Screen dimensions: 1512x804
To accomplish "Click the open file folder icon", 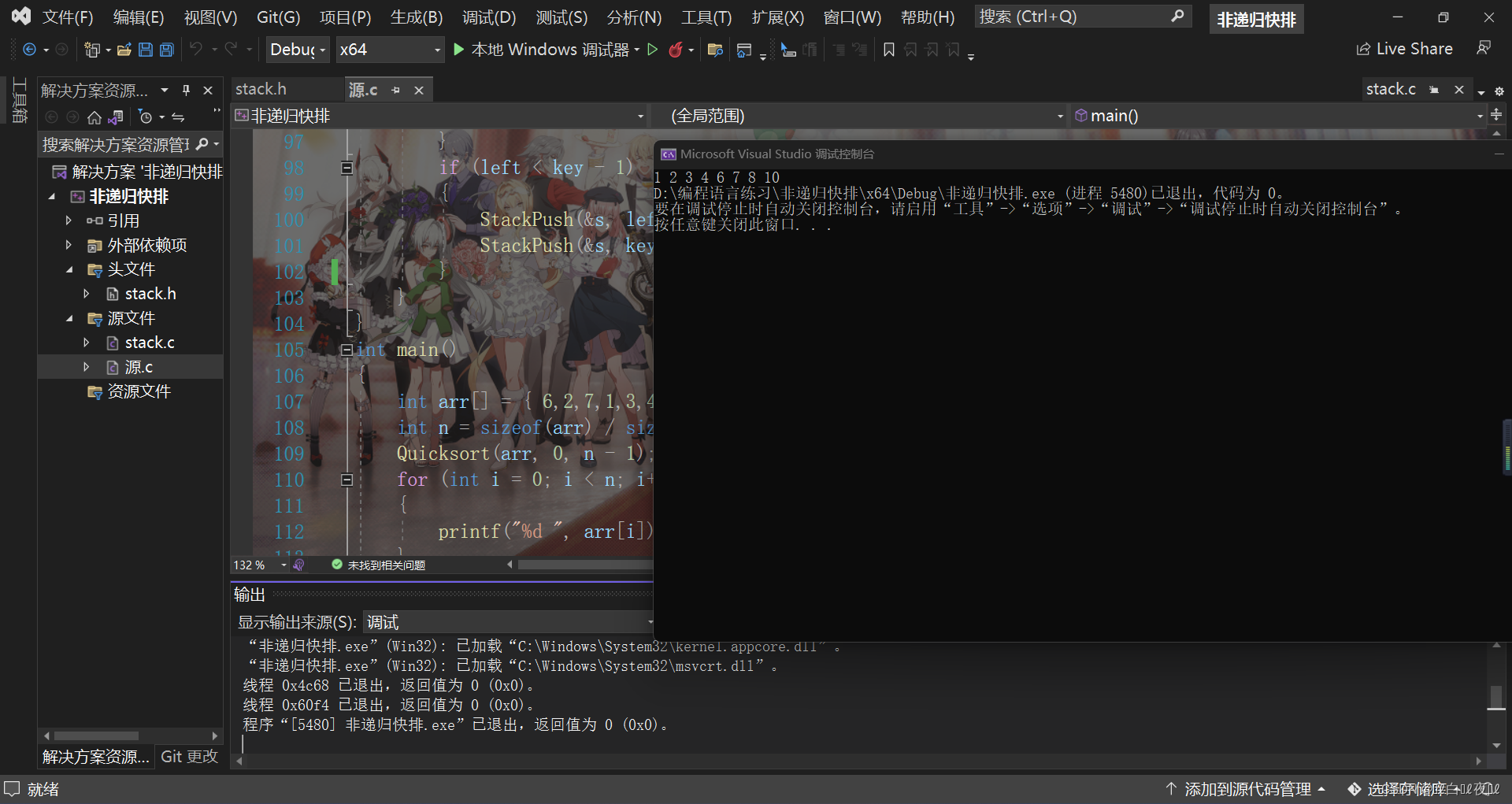I will [124, 50].
